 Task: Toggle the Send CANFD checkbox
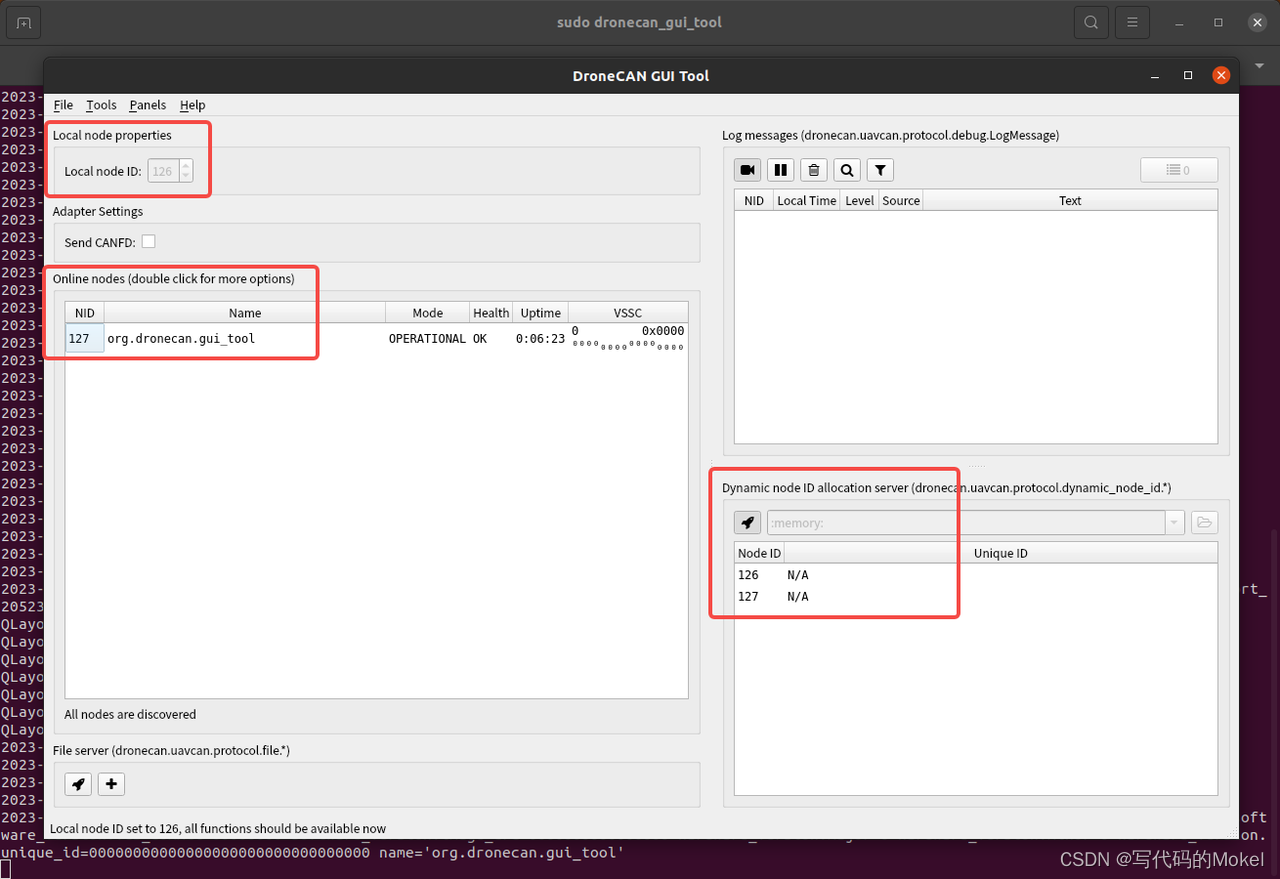tap(148, 241)
